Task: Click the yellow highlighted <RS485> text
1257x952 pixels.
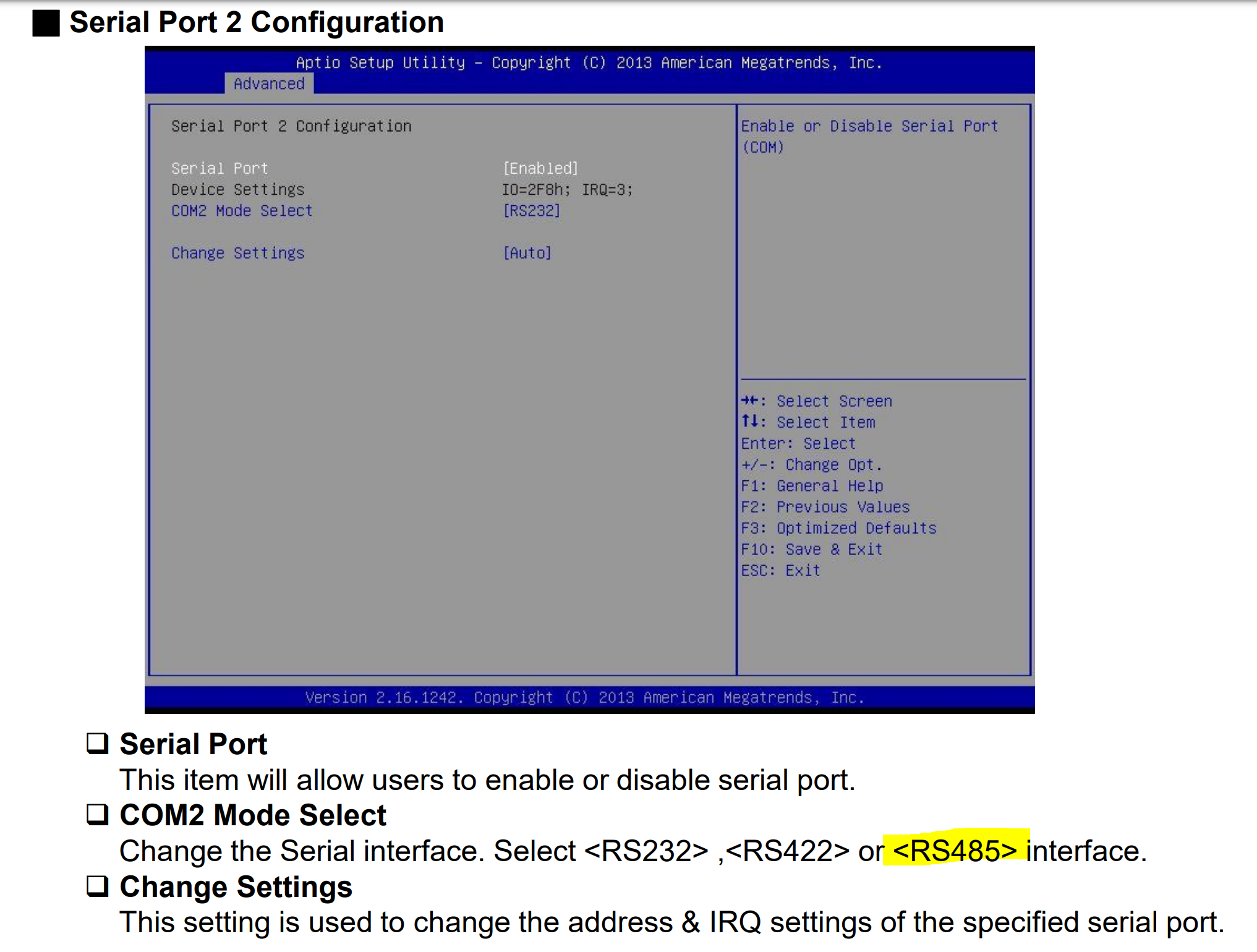Action: click(x=955, y=851)
